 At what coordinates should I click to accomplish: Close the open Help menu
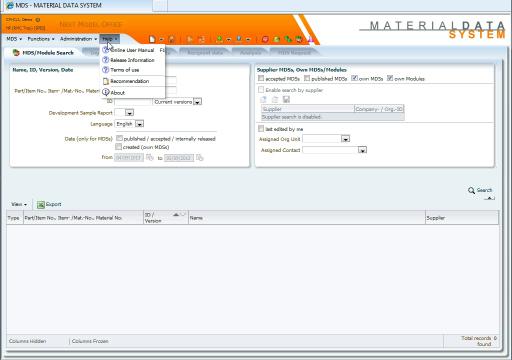click(110, 39)
